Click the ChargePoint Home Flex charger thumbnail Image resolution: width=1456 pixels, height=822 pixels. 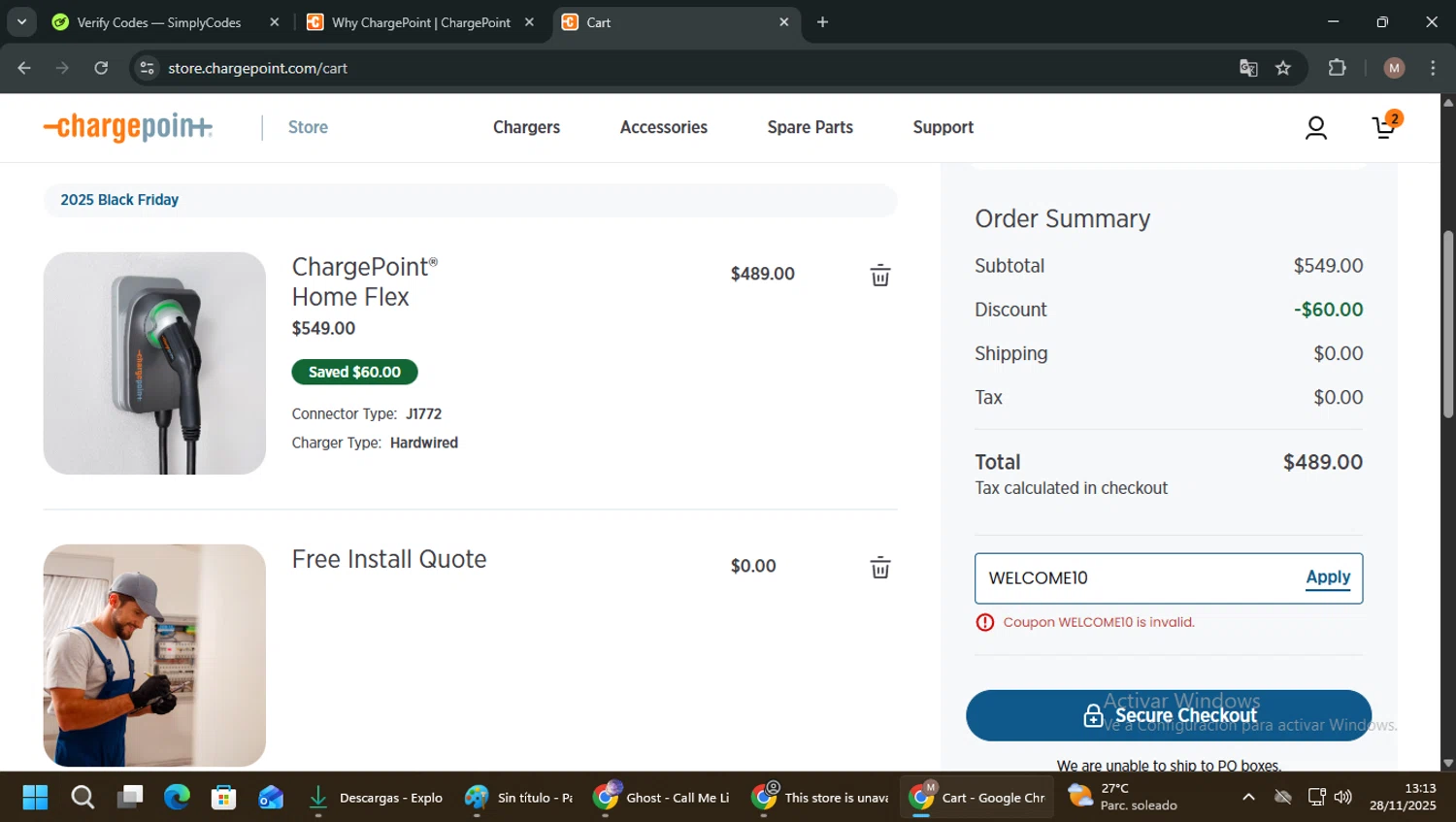click(x=154, y=363)
